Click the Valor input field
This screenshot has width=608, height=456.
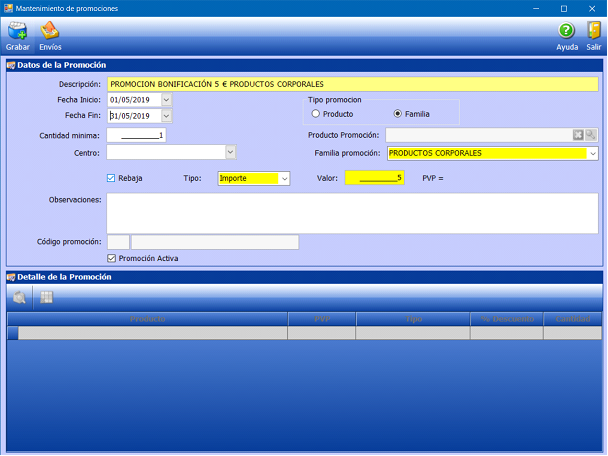374,179
